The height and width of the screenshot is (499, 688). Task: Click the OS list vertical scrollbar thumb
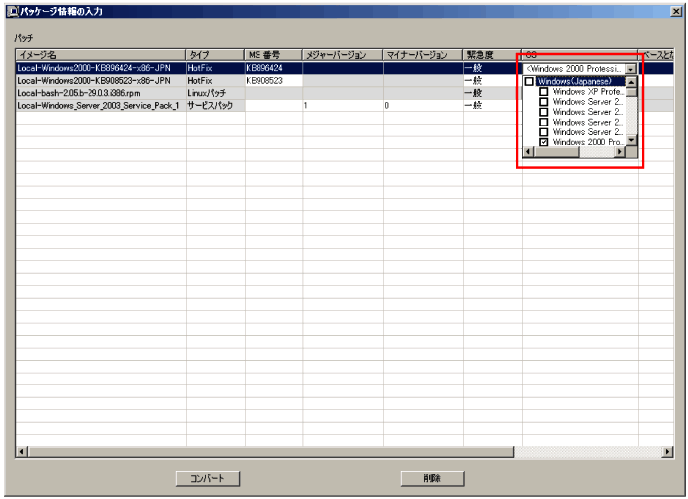(631, 92)
